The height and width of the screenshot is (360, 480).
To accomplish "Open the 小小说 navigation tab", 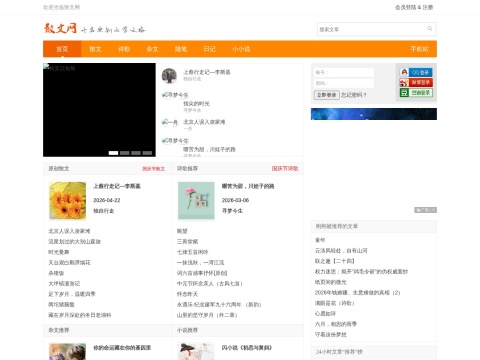I will tap(241, 49).
